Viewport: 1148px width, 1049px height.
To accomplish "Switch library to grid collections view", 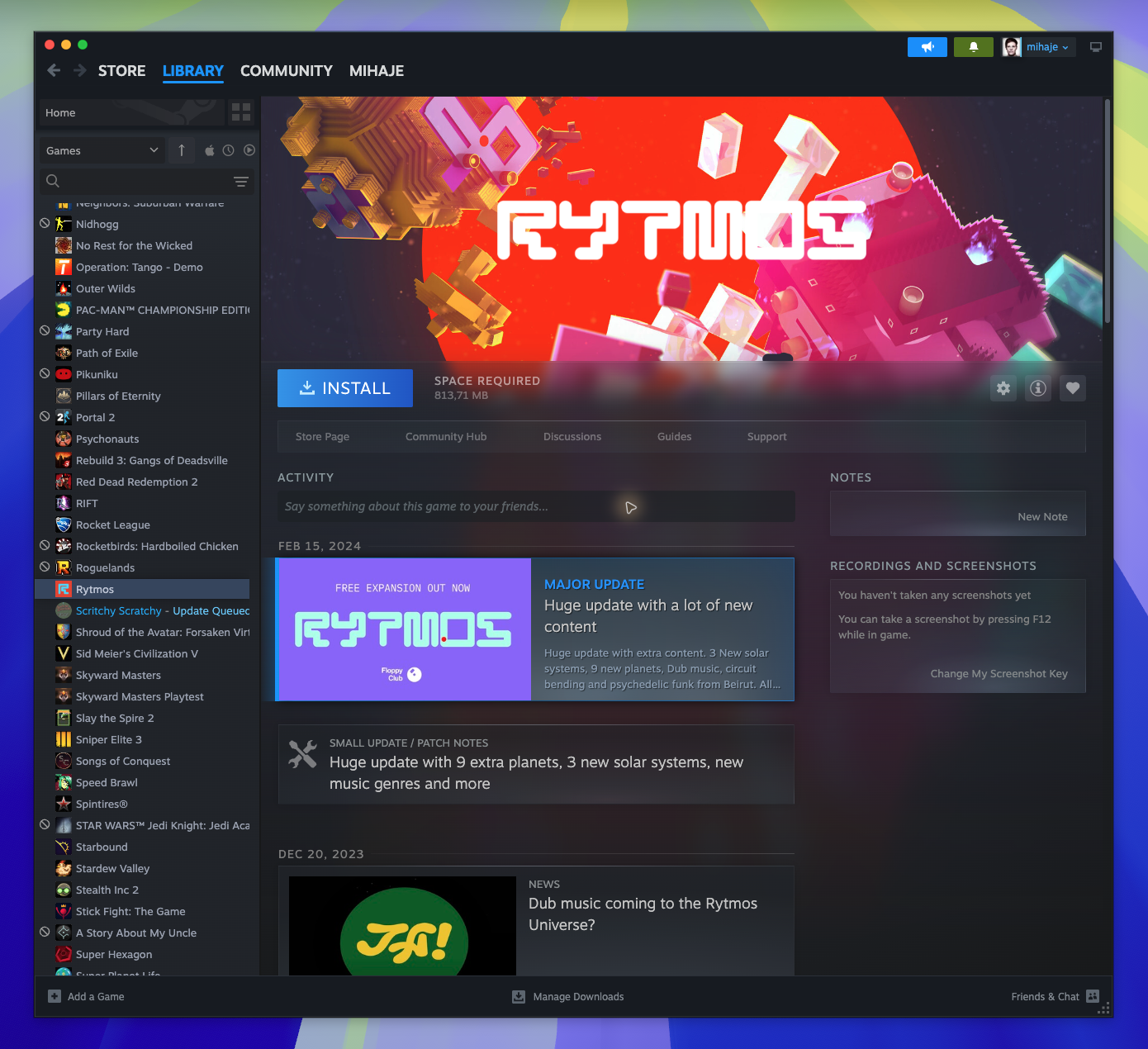I will pos(241,112).
